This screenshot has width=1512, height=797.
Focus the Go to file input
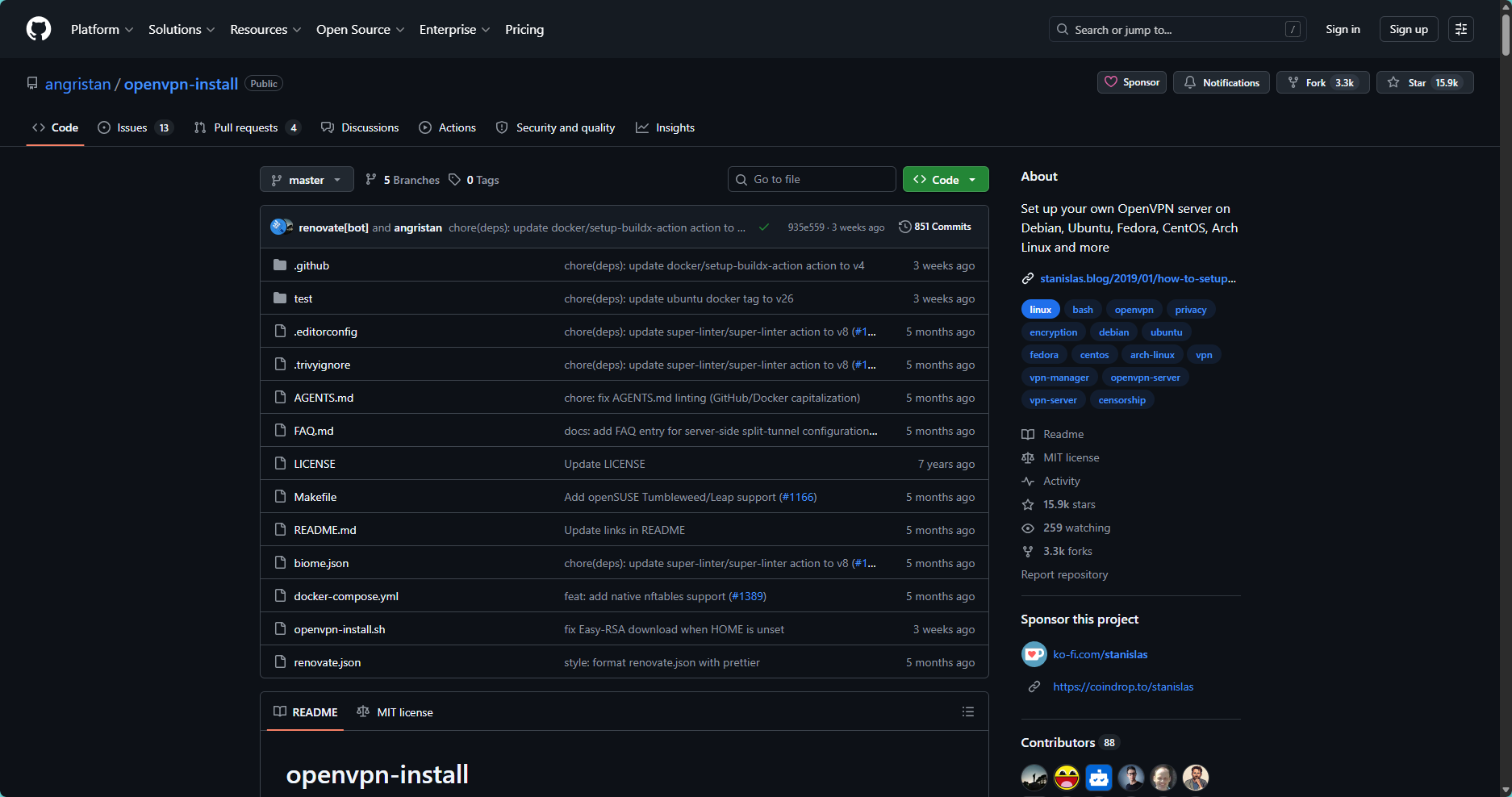pyautogui.click(x=812, y=179)
